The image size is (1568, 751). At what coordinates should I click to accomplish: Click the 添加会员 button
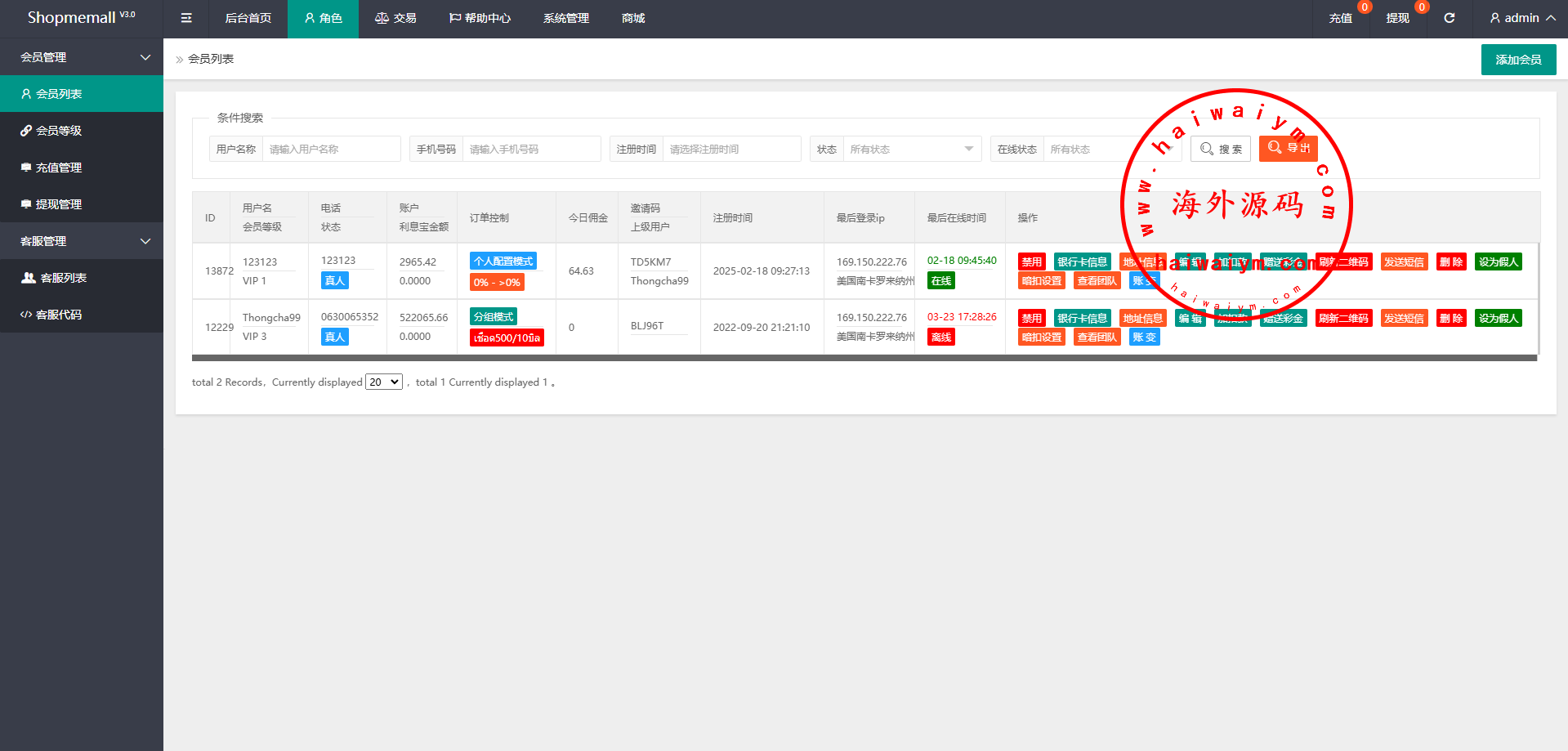tap(1518, 60)
